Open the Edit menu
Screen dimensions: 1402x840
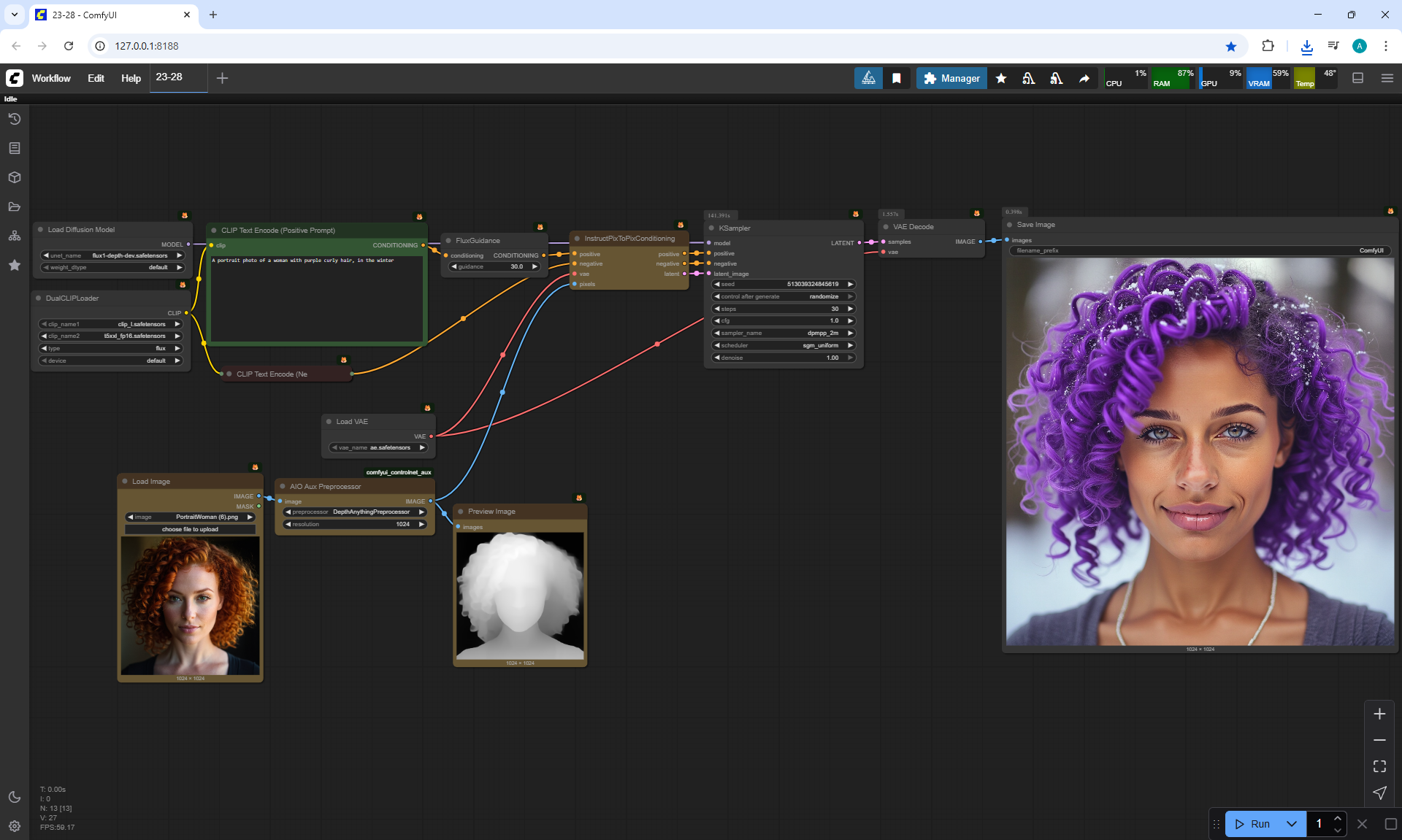click(x=96, y=78)
